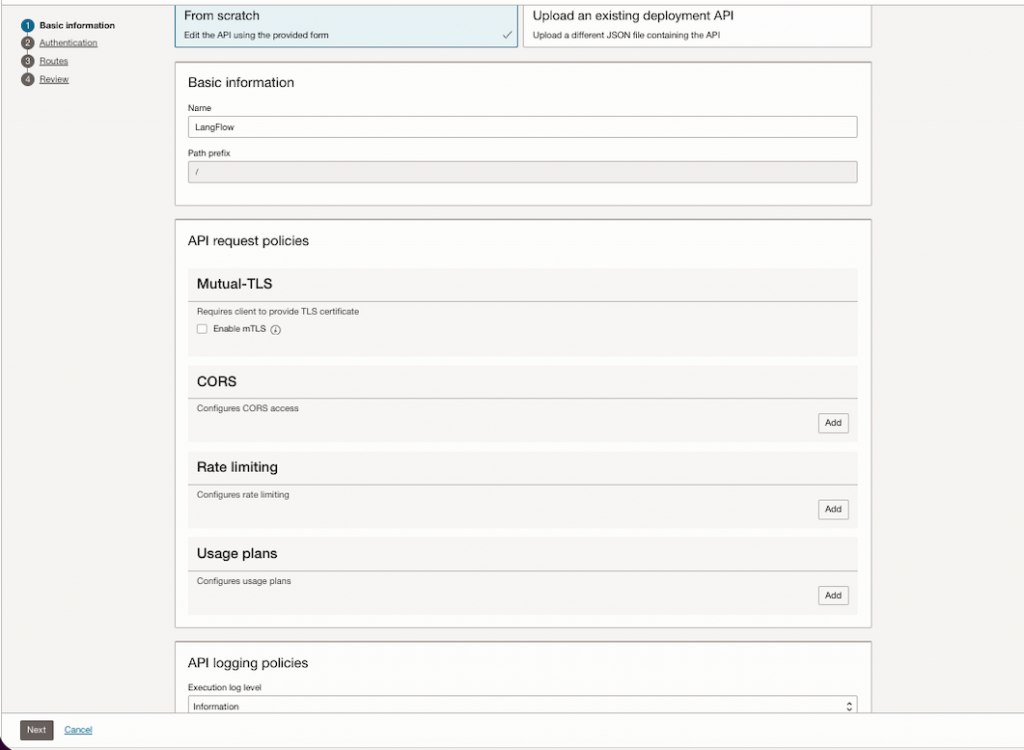The height and width of the screenshot is (750, 1024).
Task: Enable the mTLS checkbox
Action: pos(202,329)
